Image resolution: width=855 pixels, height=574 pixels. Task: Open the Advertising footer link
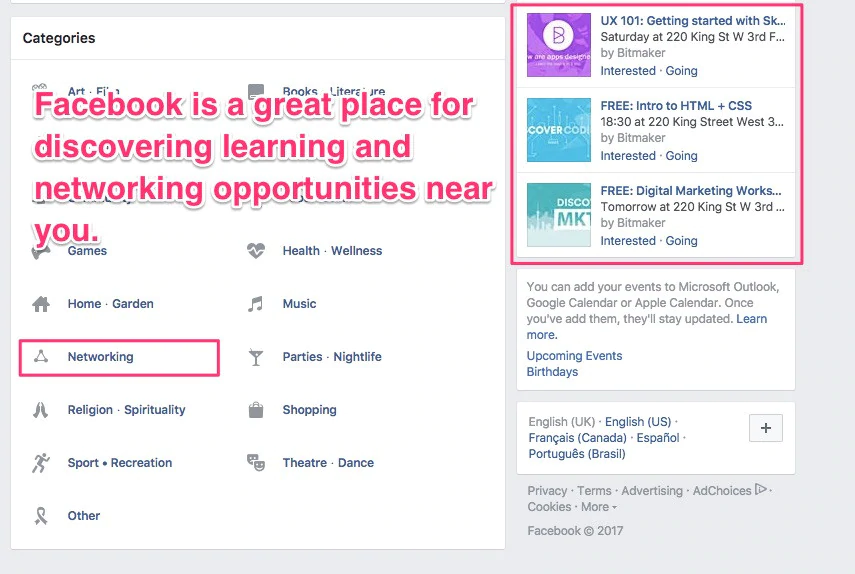pos(652,491)
